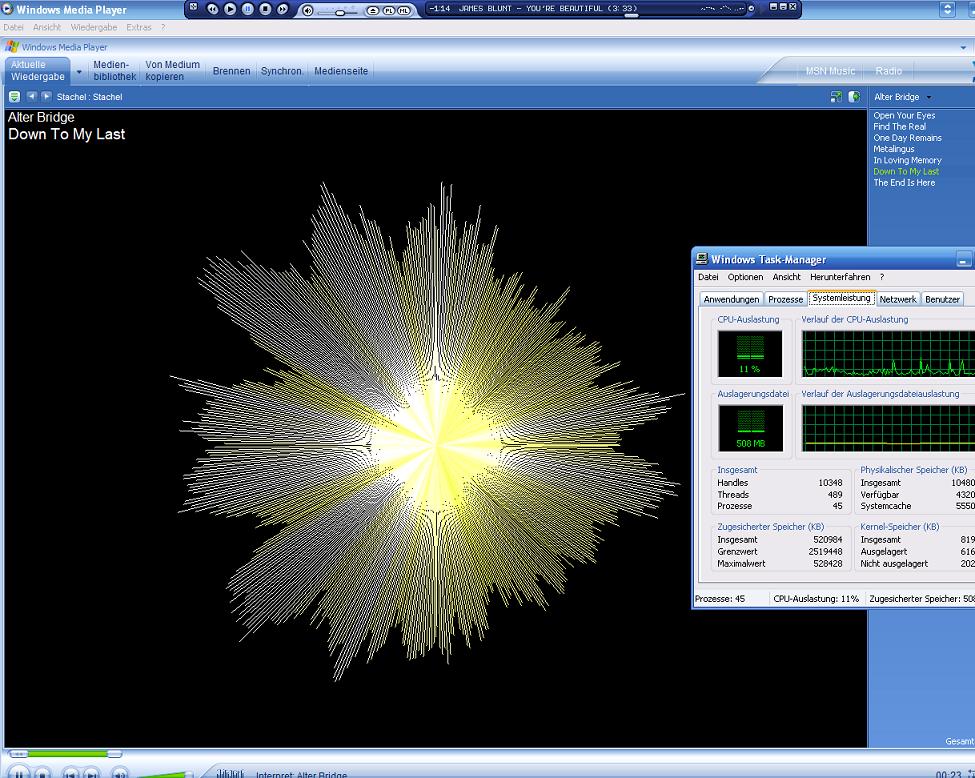Screen dimensions: 975x778
Task: Select One Day Remains track
Action: point(907,138)
